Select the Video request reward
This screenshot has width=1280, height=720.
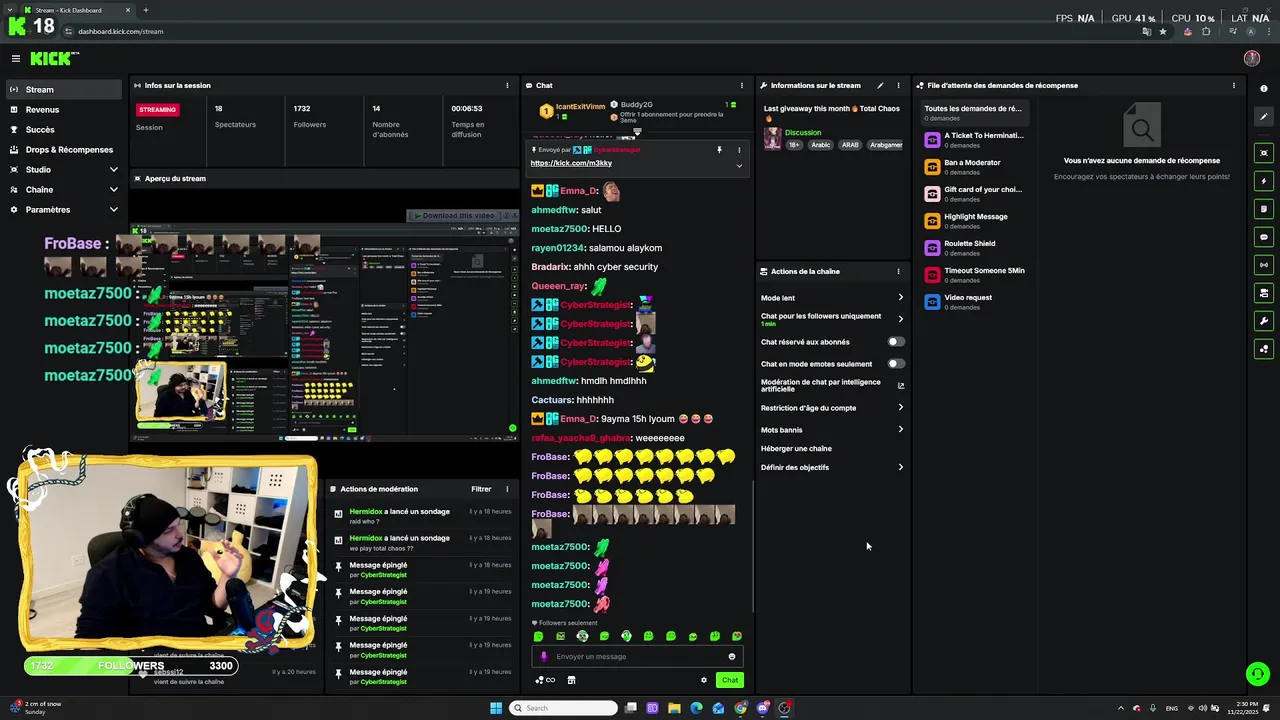976,301
